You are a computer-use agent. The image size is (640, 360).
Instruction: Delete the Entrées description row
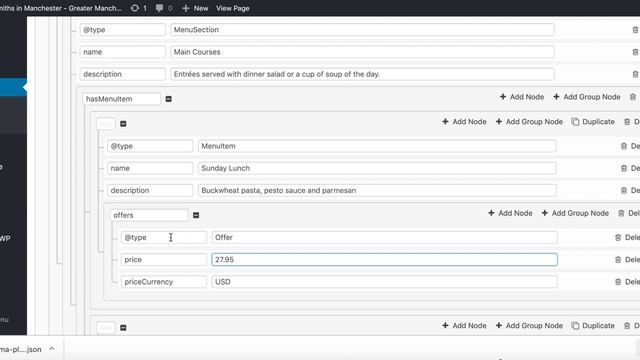(635, 74)
